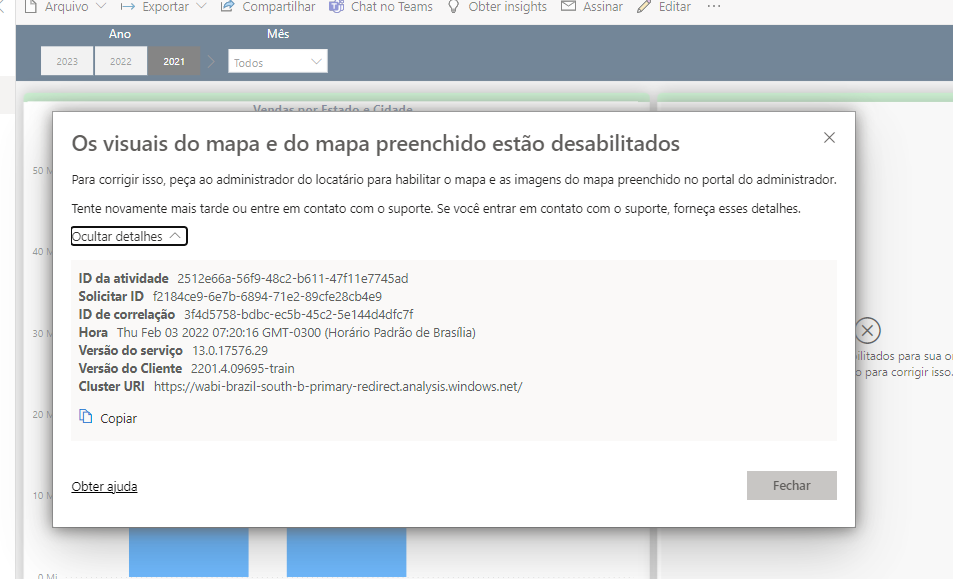Click the Exportar arrow icon
Screen dimensions: 953x579
pyautogui.click(x=128, y=7)
